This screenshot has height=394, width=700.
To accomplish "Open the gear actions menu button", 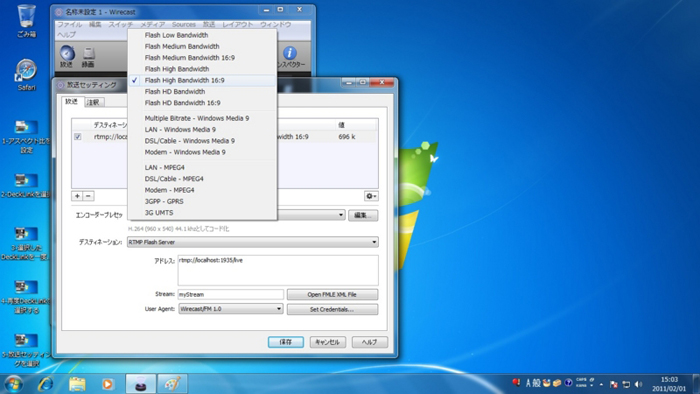I will tap(371, 196).
